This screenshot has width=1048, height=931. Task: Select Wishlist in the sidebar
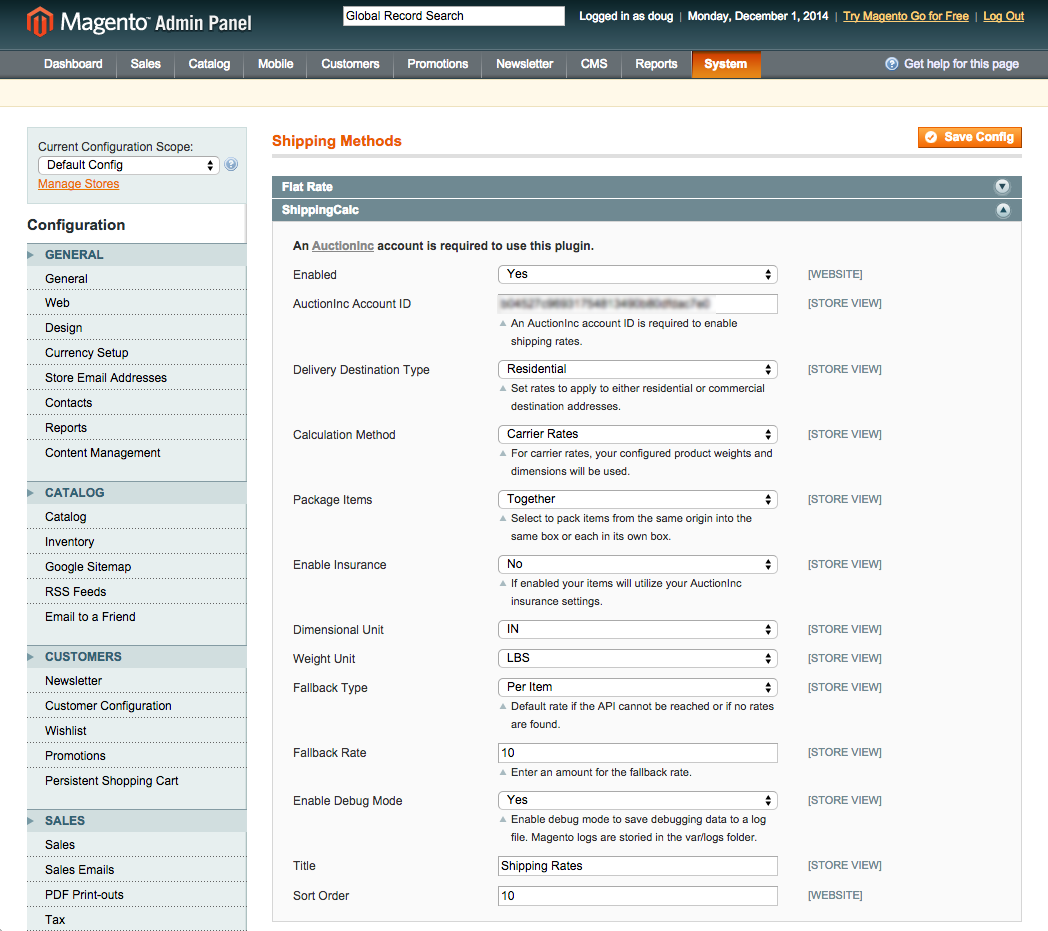click(x=136, y=731)
